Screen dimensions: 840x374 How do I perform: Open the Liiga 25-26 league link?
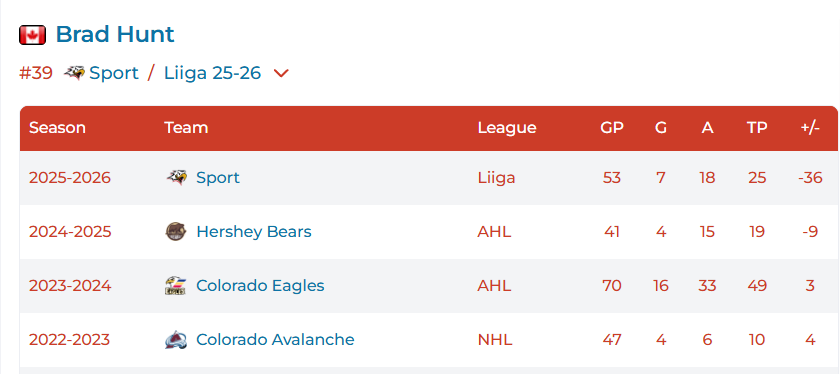point(213,73)
